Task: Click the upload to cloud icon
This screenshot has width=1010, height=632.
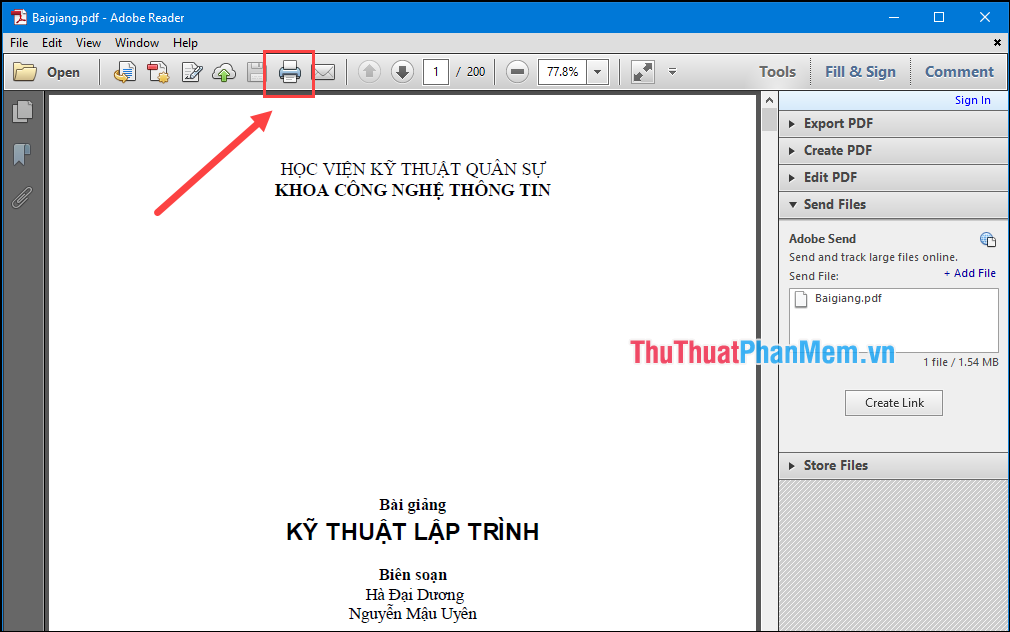Action: pyautogui.click(x=224, y=72)
